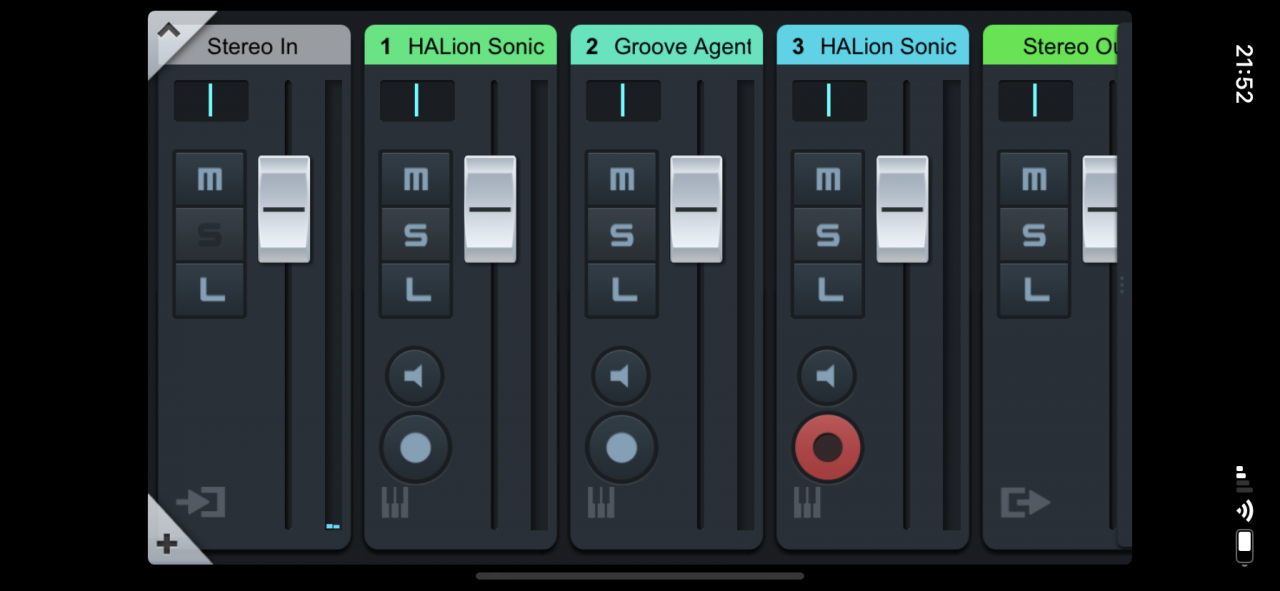
Task: Enable monitoring on track 3 HALion Sonic
Action: click(x=827, y=376)
